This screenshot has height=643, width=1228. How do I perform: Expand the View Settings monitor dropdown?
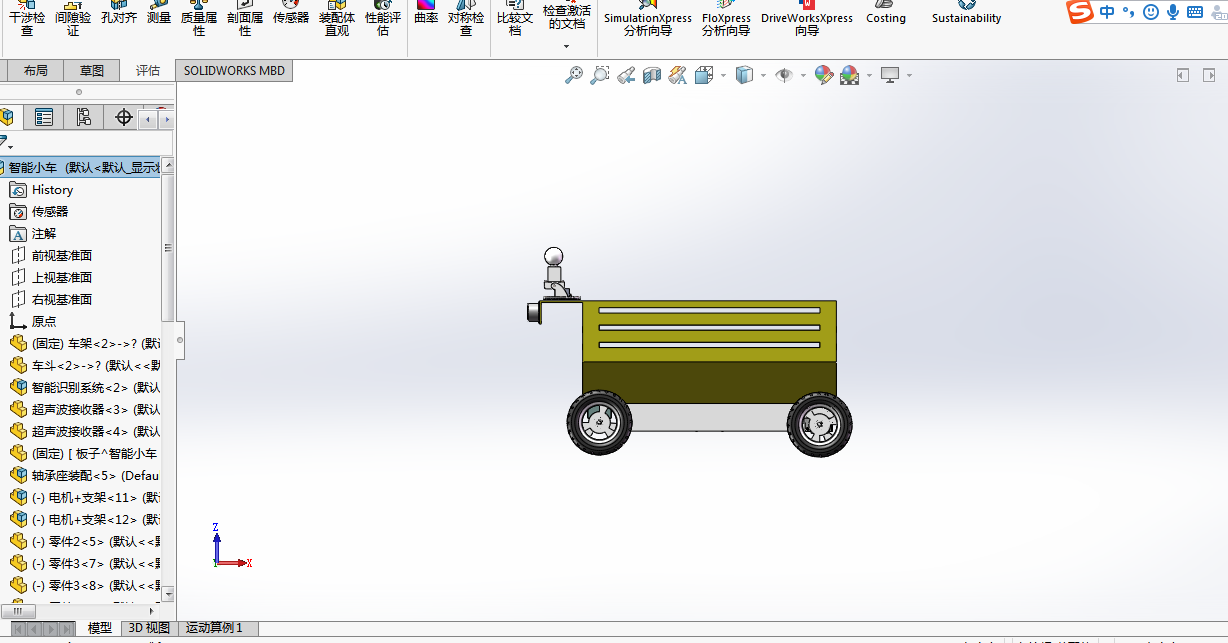point(909,76)
